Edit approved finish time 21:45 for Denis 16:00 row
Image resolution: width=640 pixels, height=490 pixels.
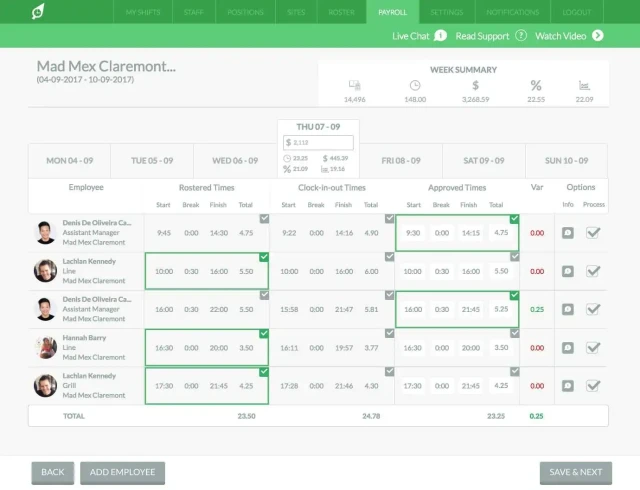click(x=471, y=309)
